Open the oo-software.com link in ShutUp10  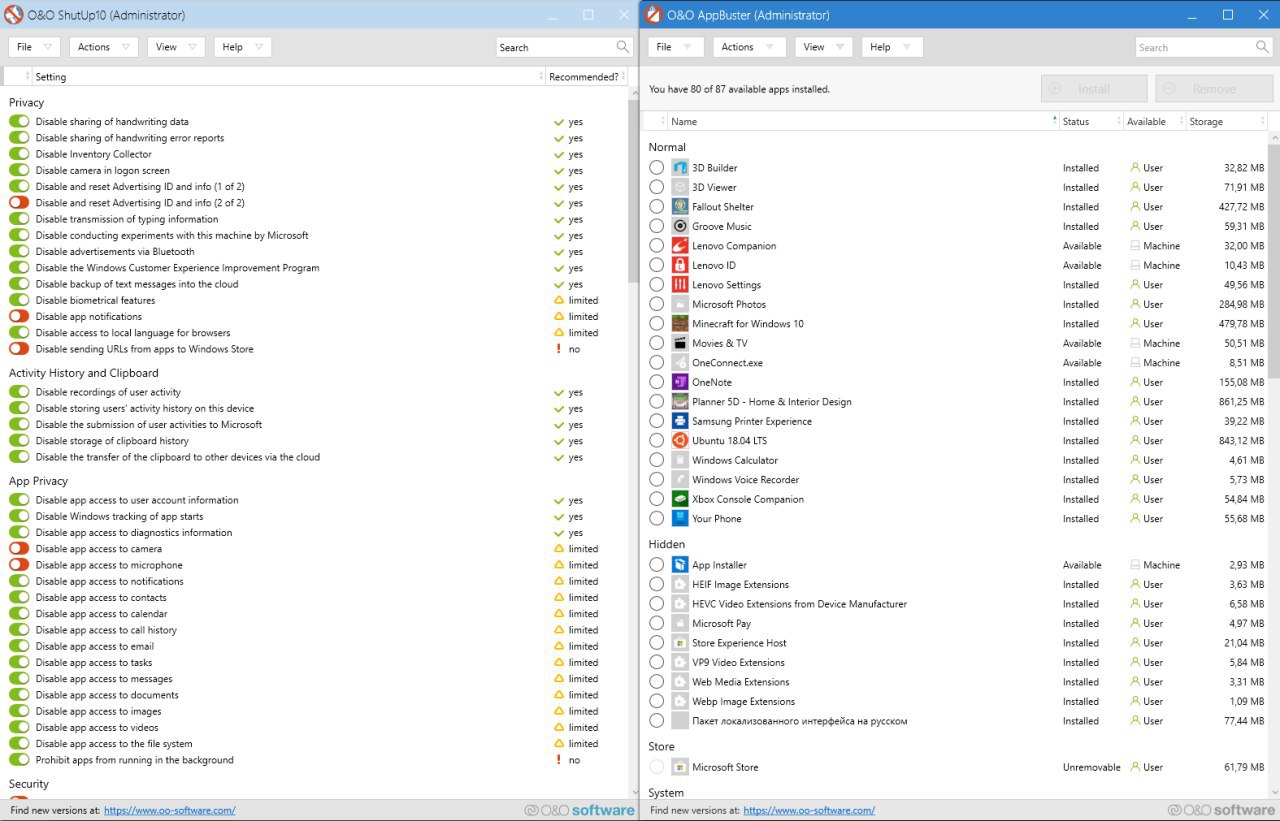(169, 810)
